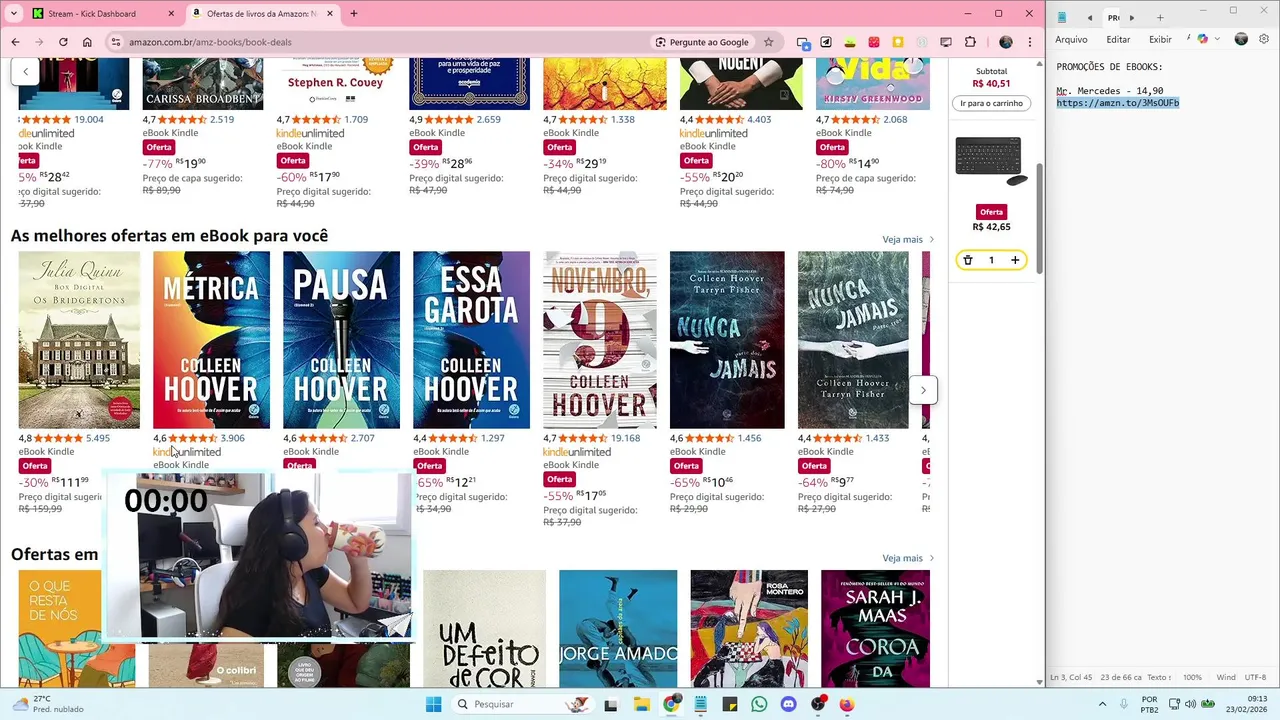Open Firefox from the taskbar
The height and width of the screenshot is (720, 1280).
[x=847, y=704]
